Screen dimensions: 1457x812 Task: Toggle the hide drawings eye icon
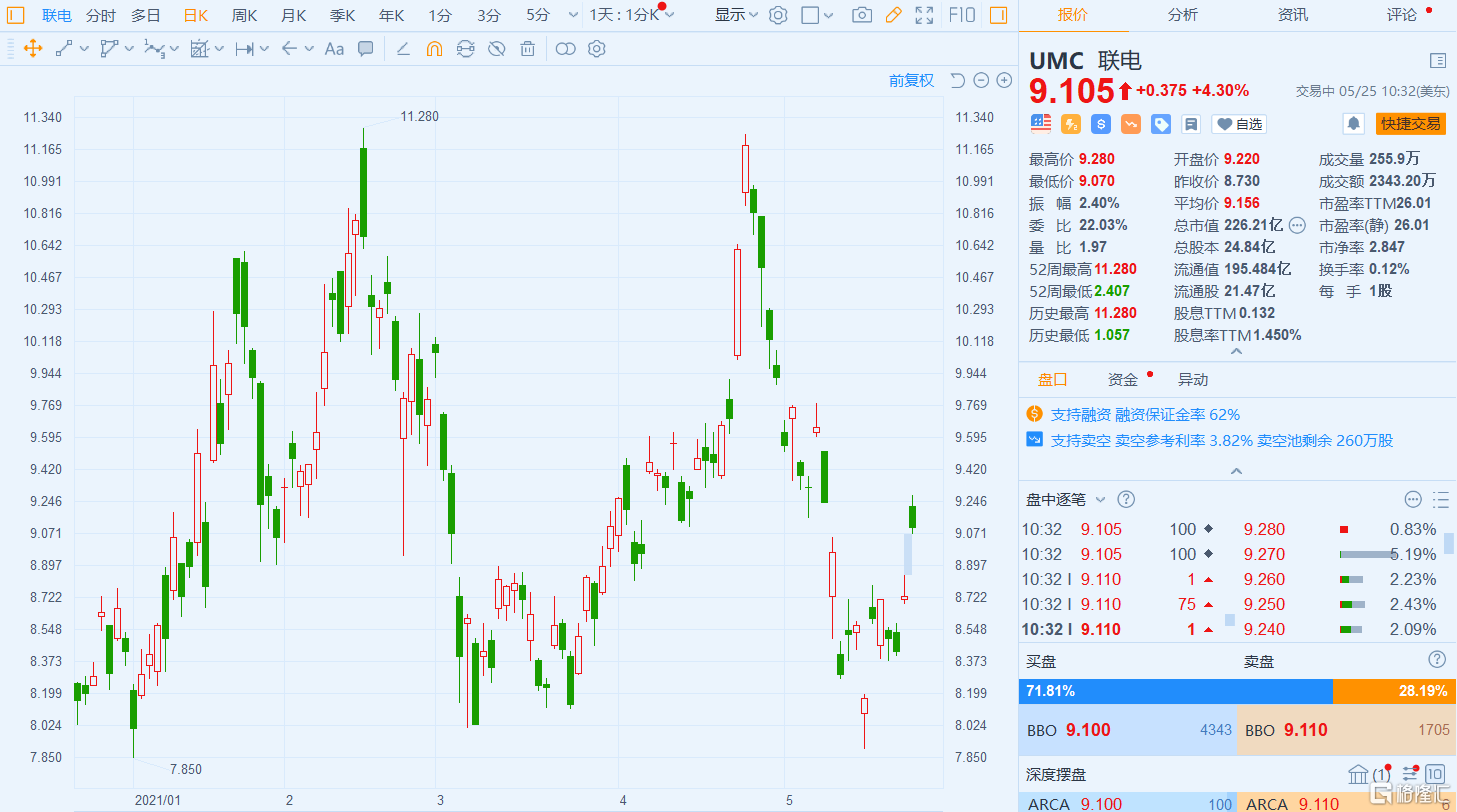tap(496, 48)
